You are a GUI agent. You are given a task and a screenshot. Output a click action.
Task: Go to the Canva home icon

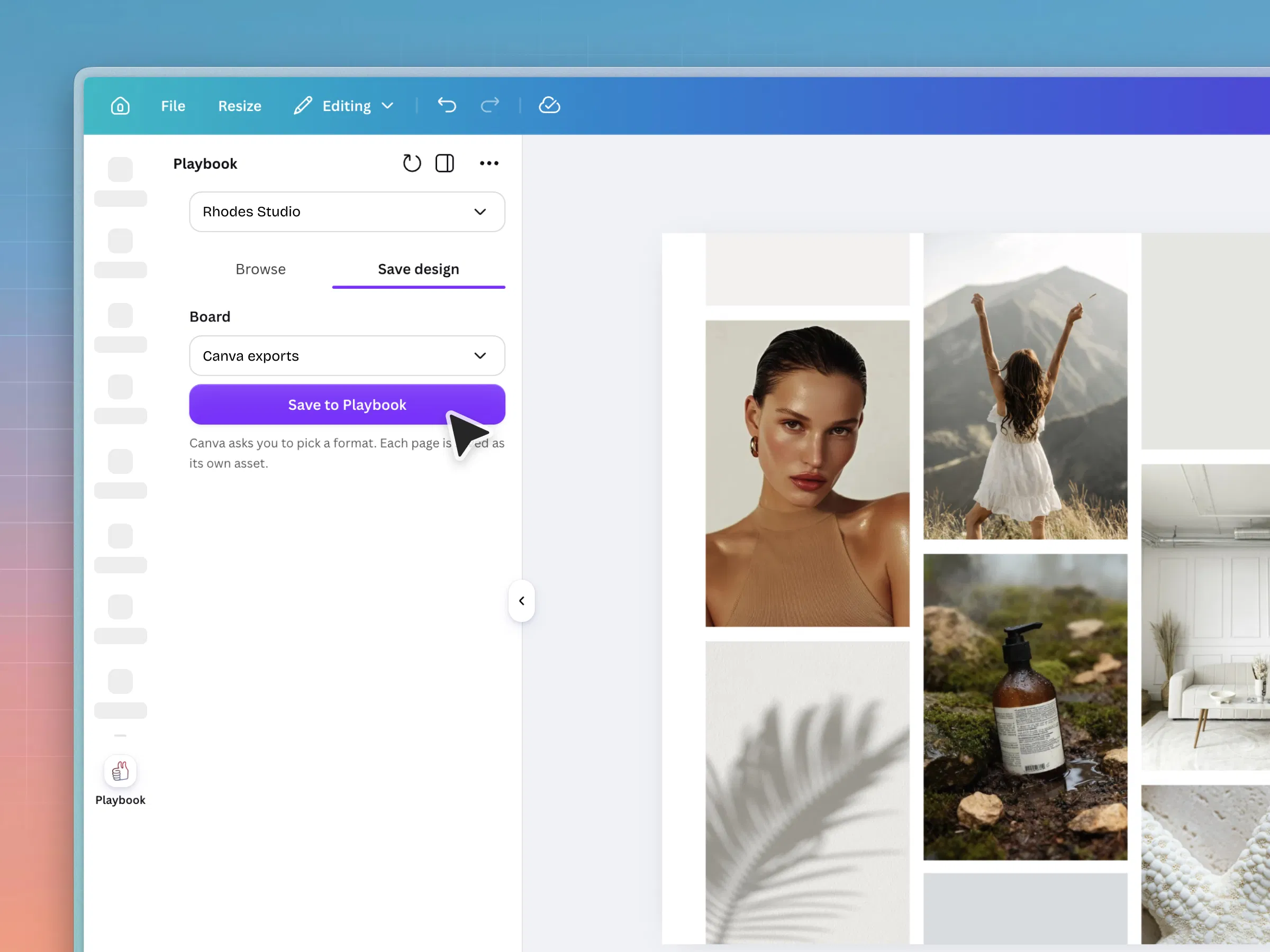pyautogui.click(x=120, y=106)
